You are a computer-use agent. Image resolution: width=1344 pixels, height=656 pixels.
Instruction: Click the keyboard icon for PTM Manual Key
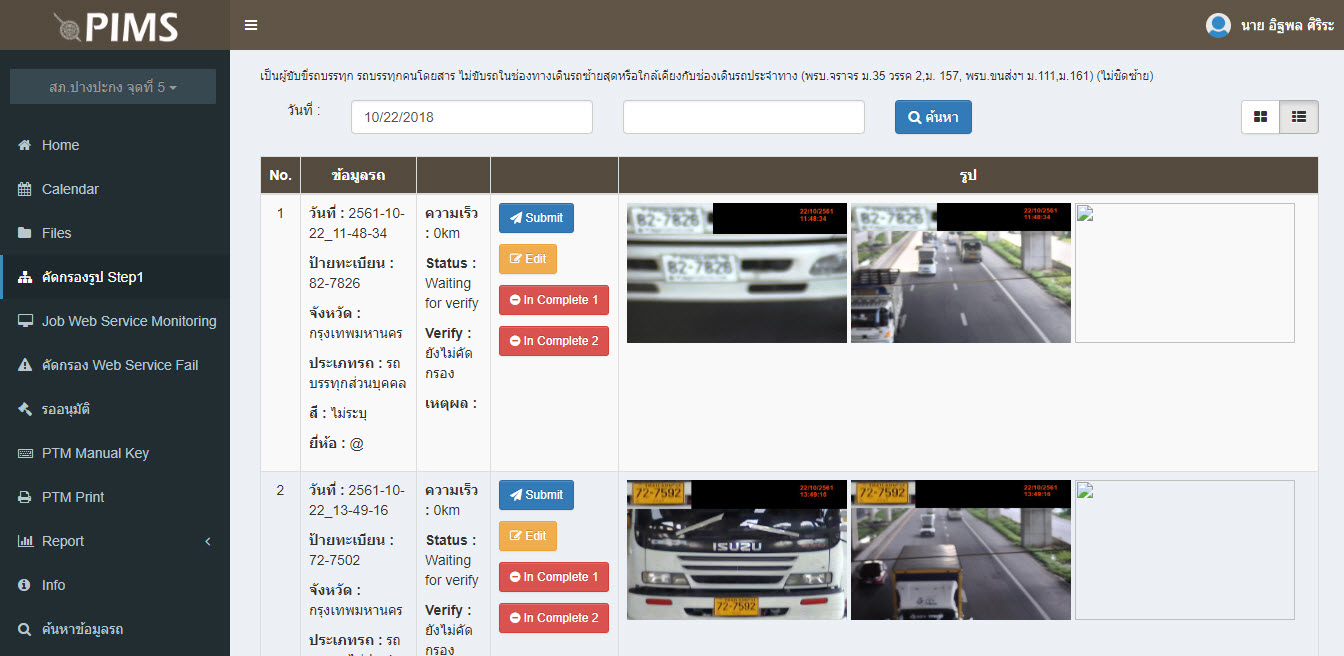[x=25, y=453]
